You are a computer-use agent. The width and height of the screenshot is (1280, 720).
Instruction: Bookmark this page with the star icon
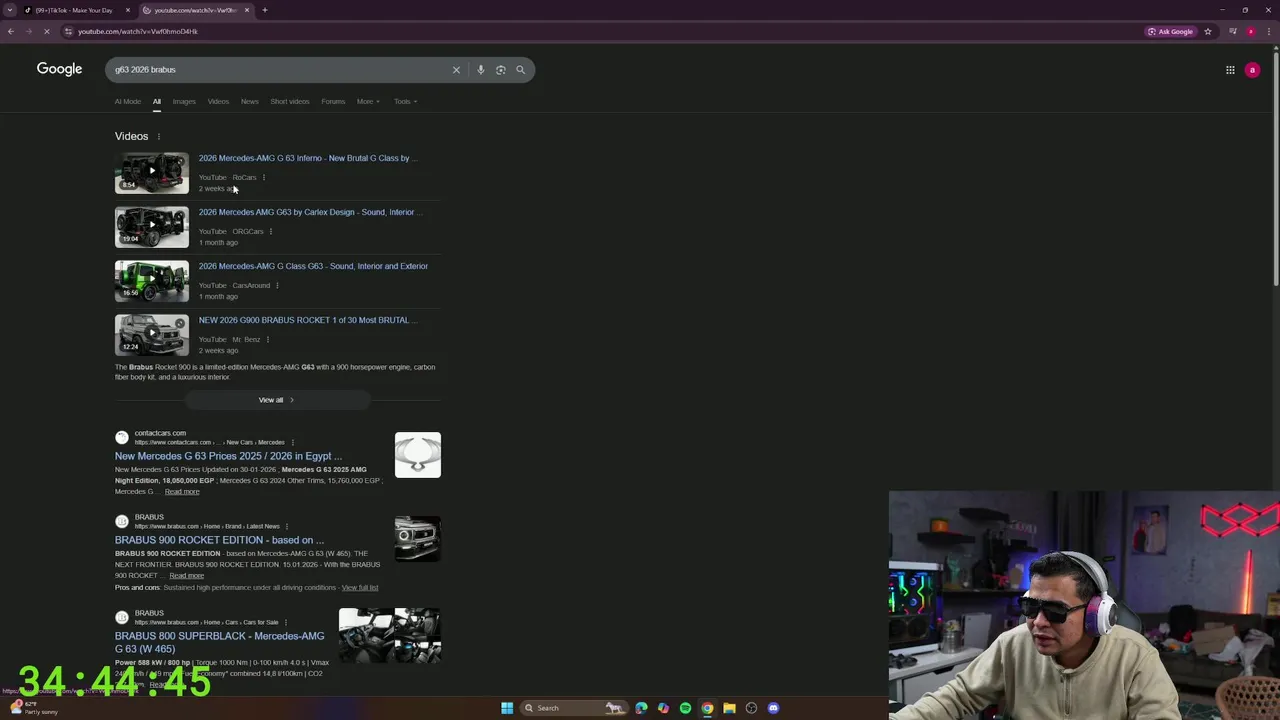[1208, 31]
